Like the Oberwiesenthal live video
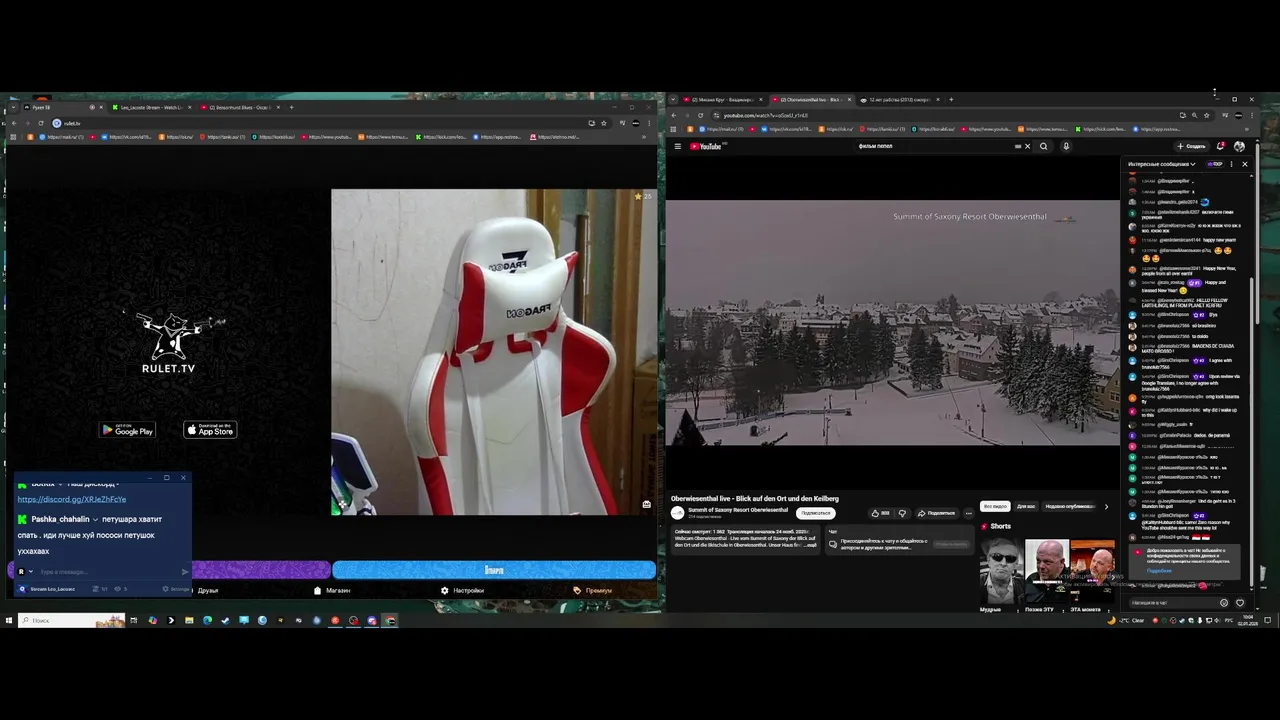The height and width of the screenshot is (720, 1280). [x=880, y=513]
